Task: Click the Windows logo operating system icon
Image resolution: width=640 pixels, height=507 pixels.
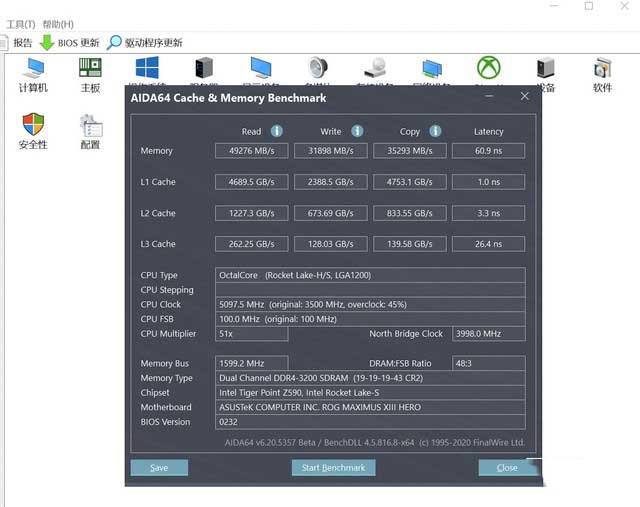Action: click(148, 67)
